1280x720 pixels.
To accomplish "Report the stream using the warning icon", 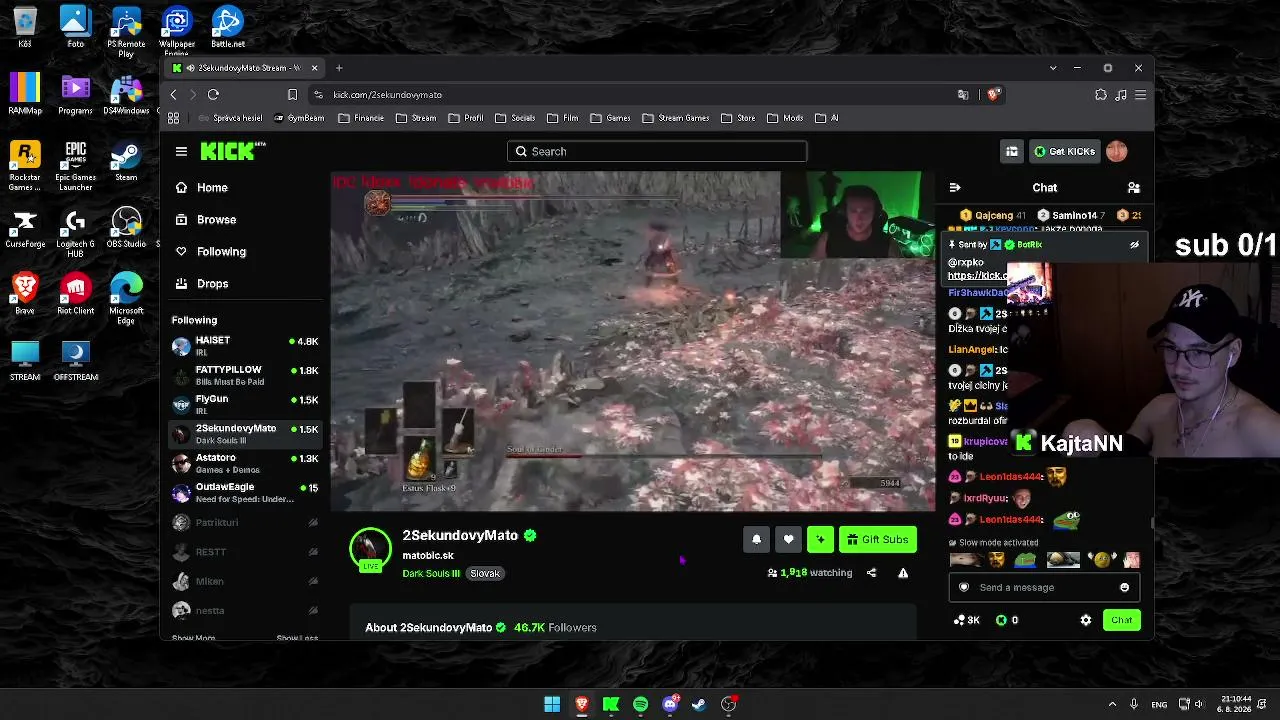I will pos(903,573).
